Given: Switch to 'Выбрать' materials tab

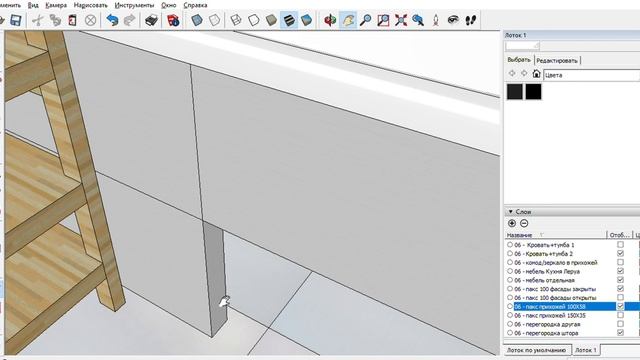Looking at the screenshot, I should [519, 60].
